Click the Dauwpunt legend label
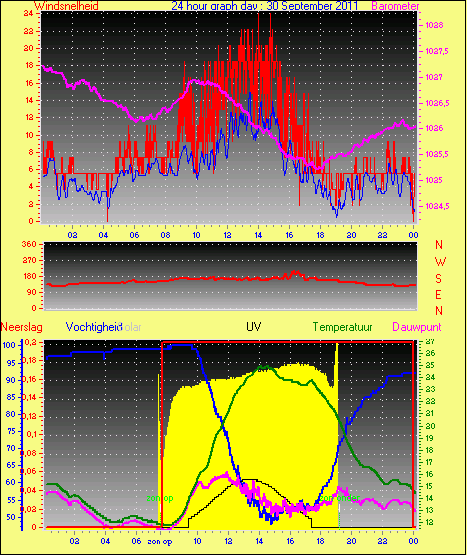 417,327
